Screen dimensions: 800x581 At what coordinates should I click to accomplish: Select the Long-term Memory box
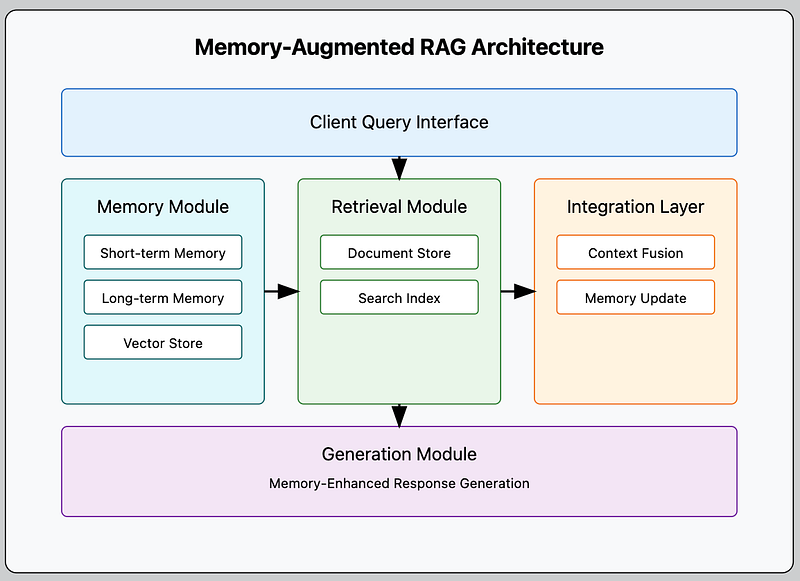[x=163, y=297]
